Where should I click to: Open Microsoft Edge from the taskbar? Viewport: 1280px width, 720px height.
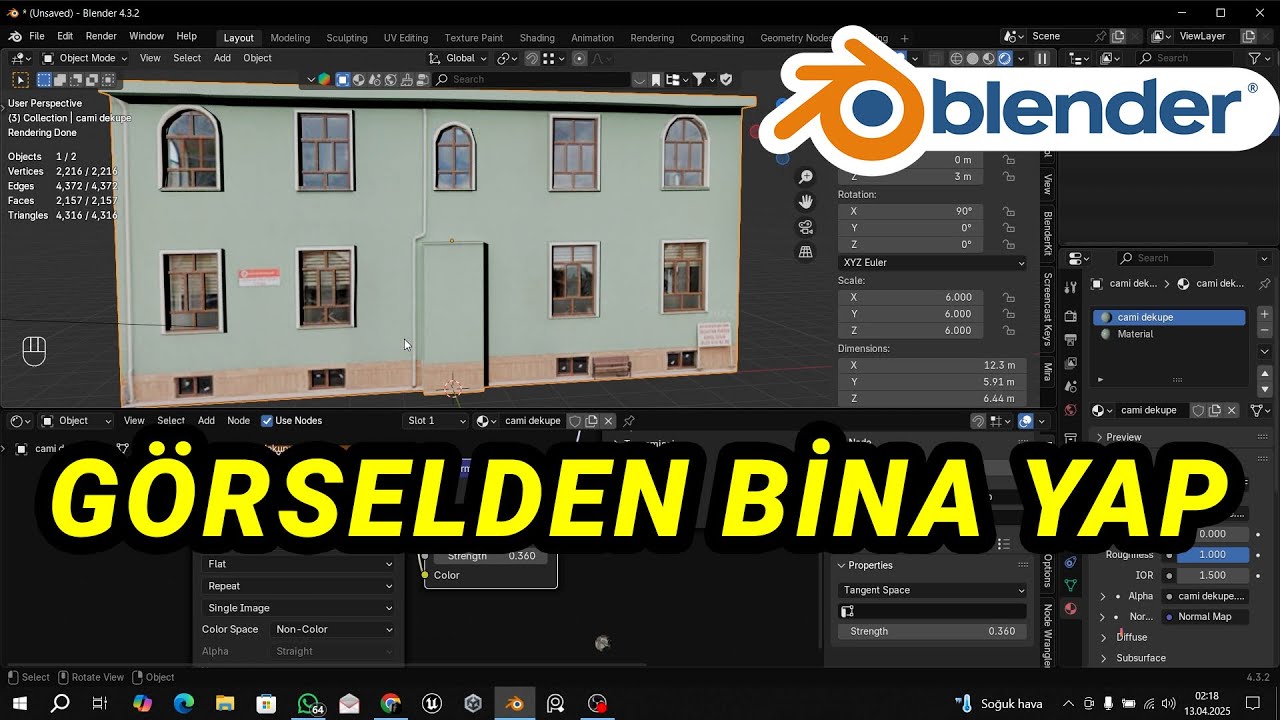[184, 703]
